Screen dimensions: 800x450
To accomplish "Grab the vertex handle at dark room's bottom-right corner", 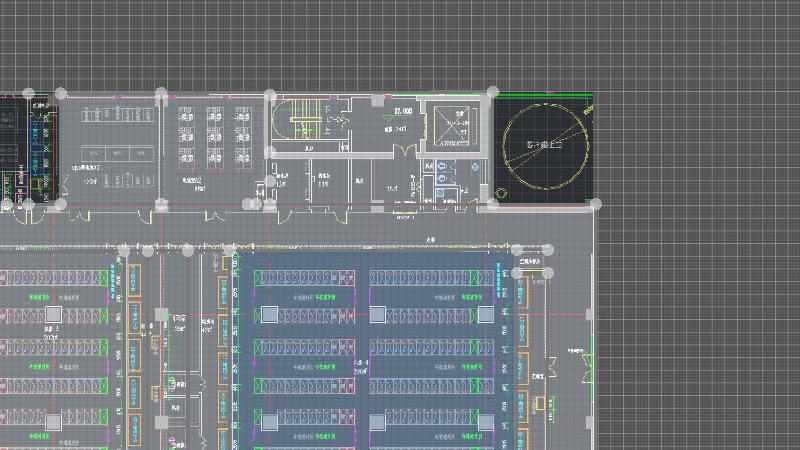I will 596,204.
